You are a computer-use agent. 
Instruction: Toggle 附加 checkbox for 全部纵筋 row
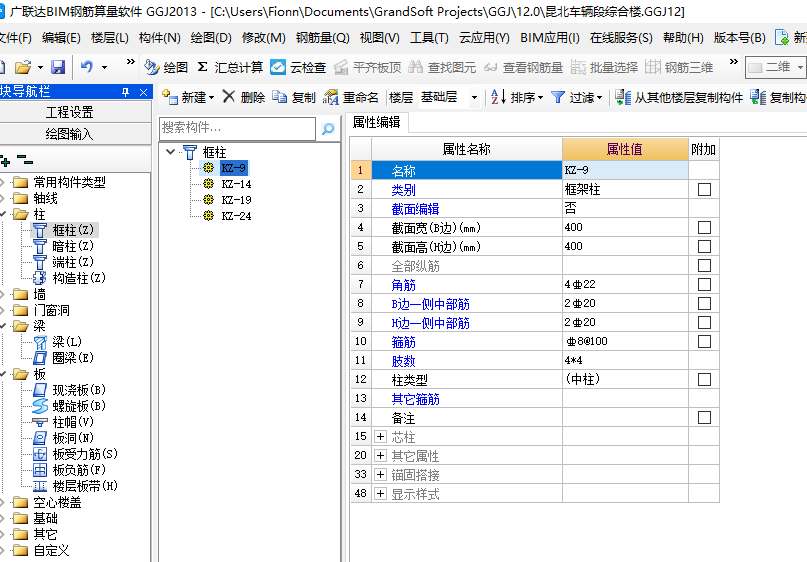click(x=704, y=266)
